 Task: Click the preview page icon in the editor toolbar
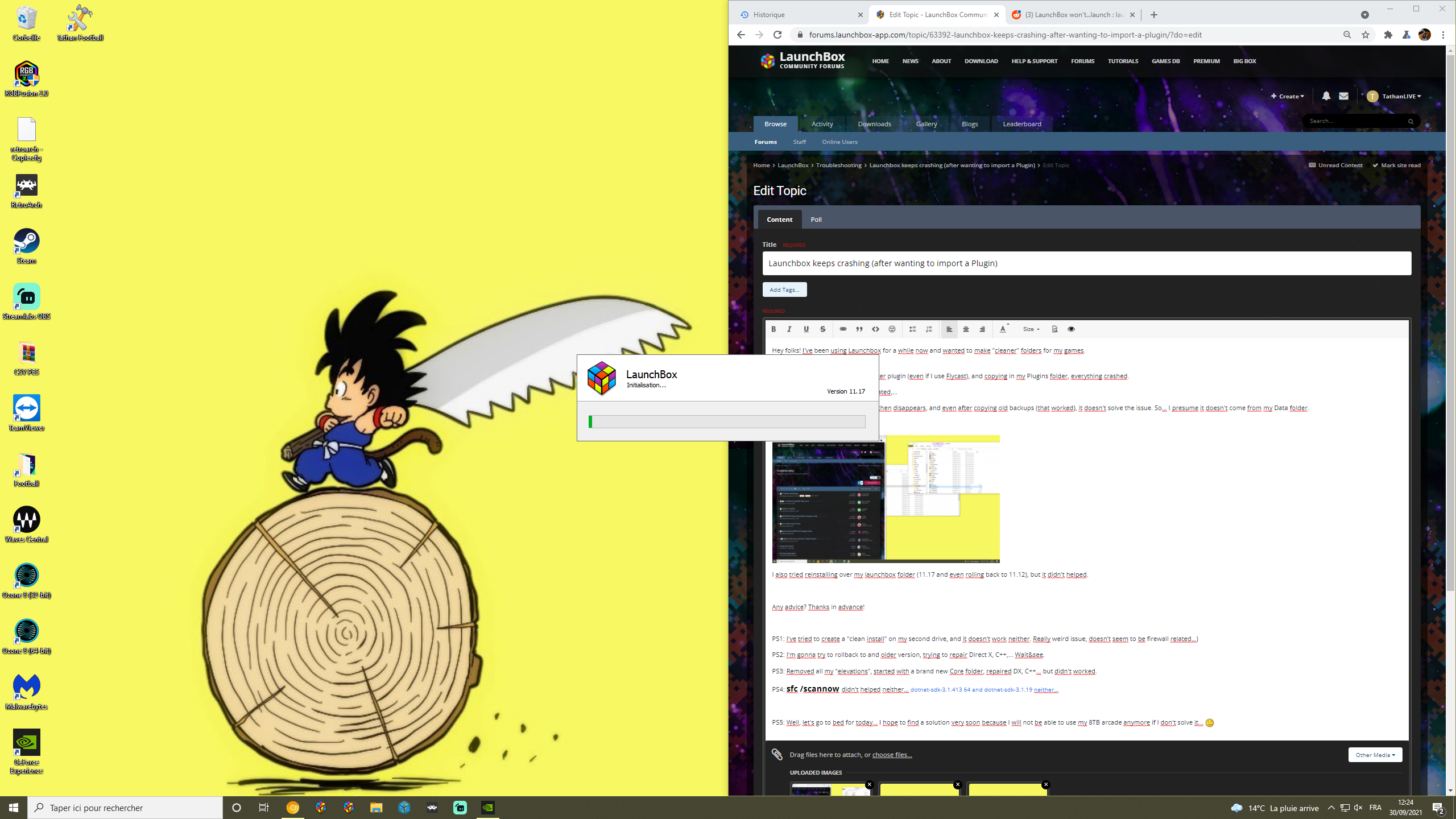pos(1054,329)
